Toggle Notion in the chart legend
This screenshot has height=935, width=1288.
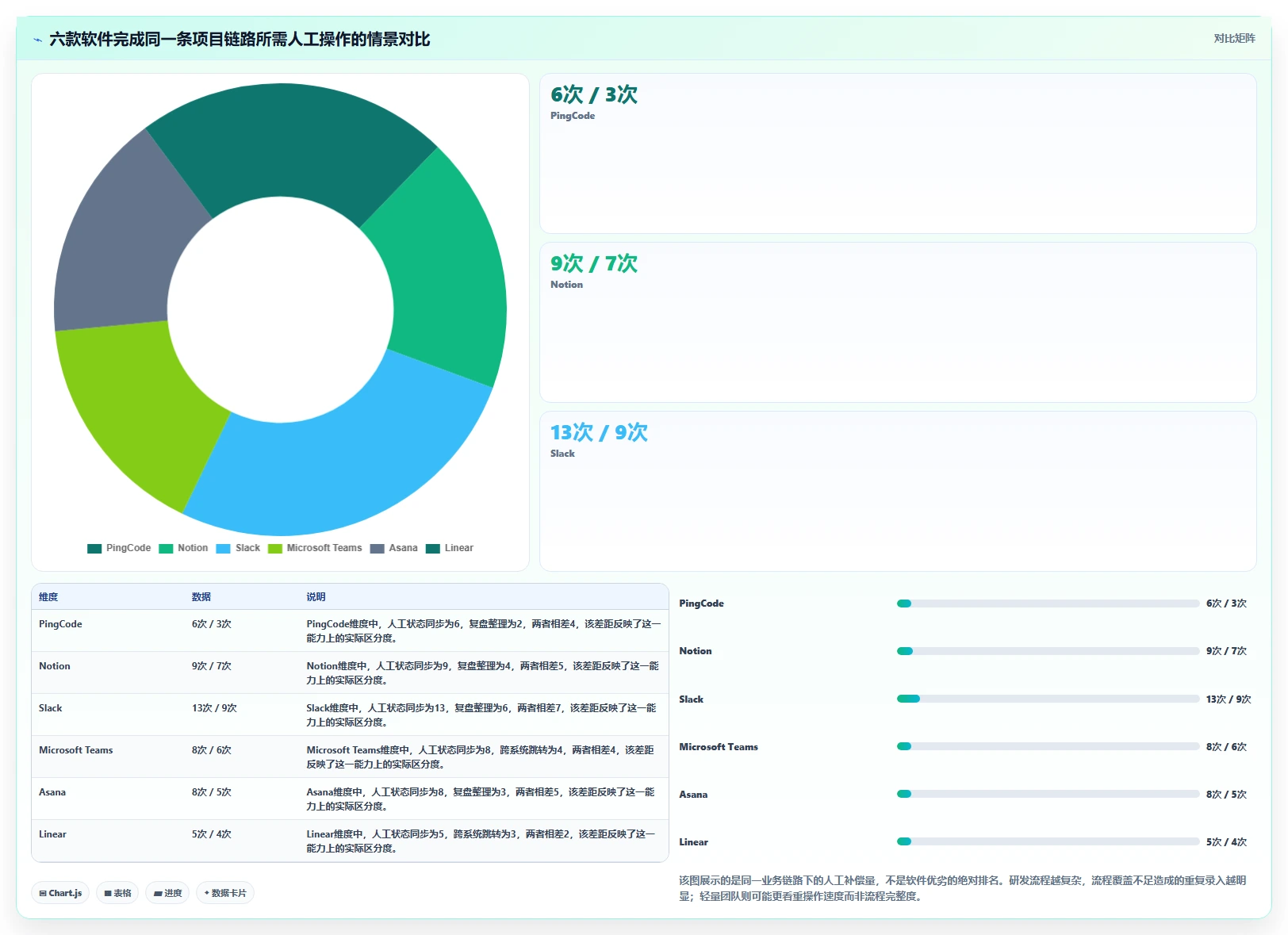click(183, 548)
